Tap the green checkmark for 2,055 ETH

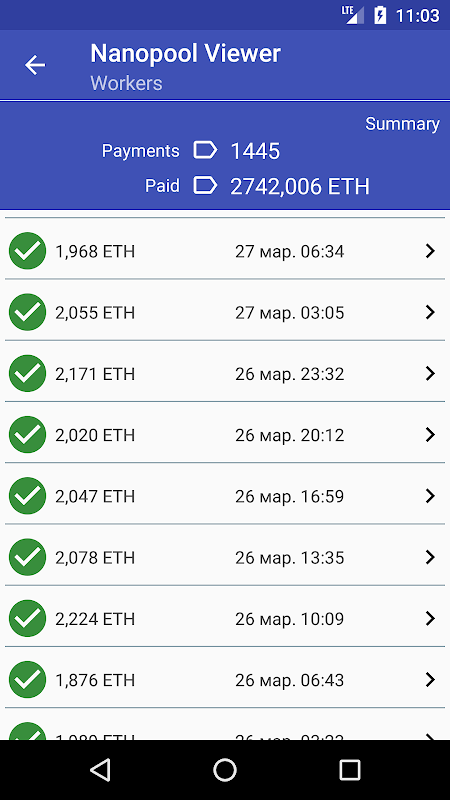tap(28, 312)
